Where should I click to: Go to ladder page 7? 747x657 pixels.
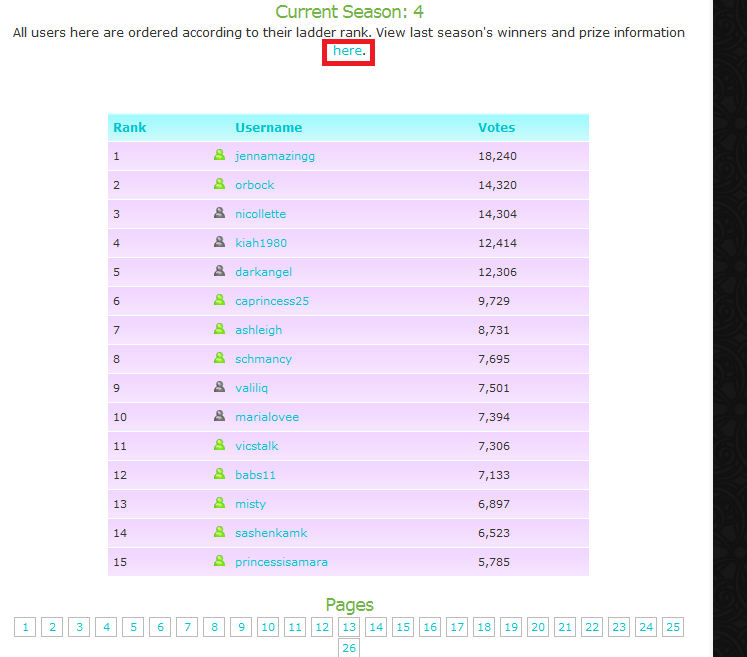(x=187, y=627)
